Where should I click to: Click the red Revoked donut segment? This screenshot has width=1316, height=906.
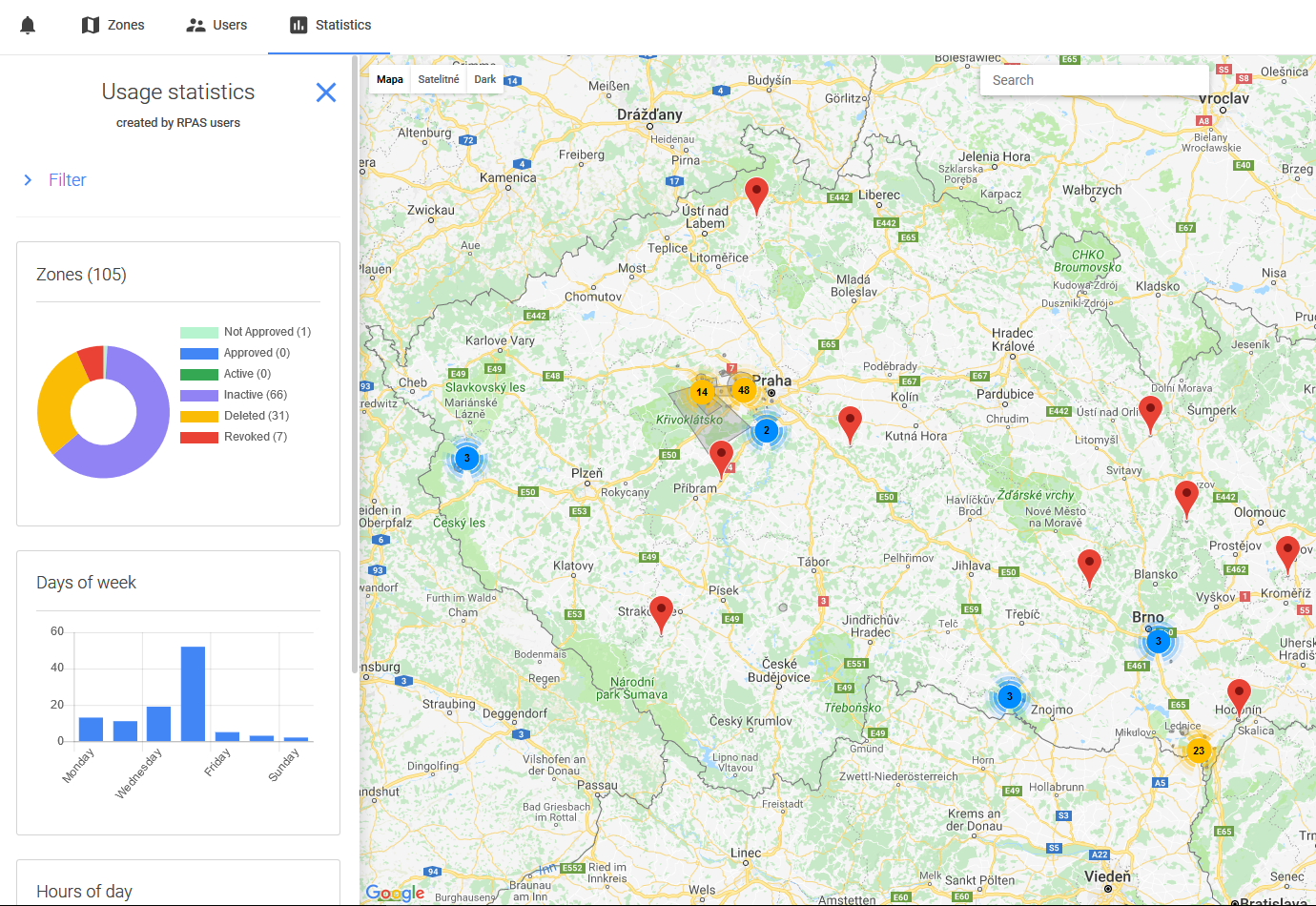93,362
